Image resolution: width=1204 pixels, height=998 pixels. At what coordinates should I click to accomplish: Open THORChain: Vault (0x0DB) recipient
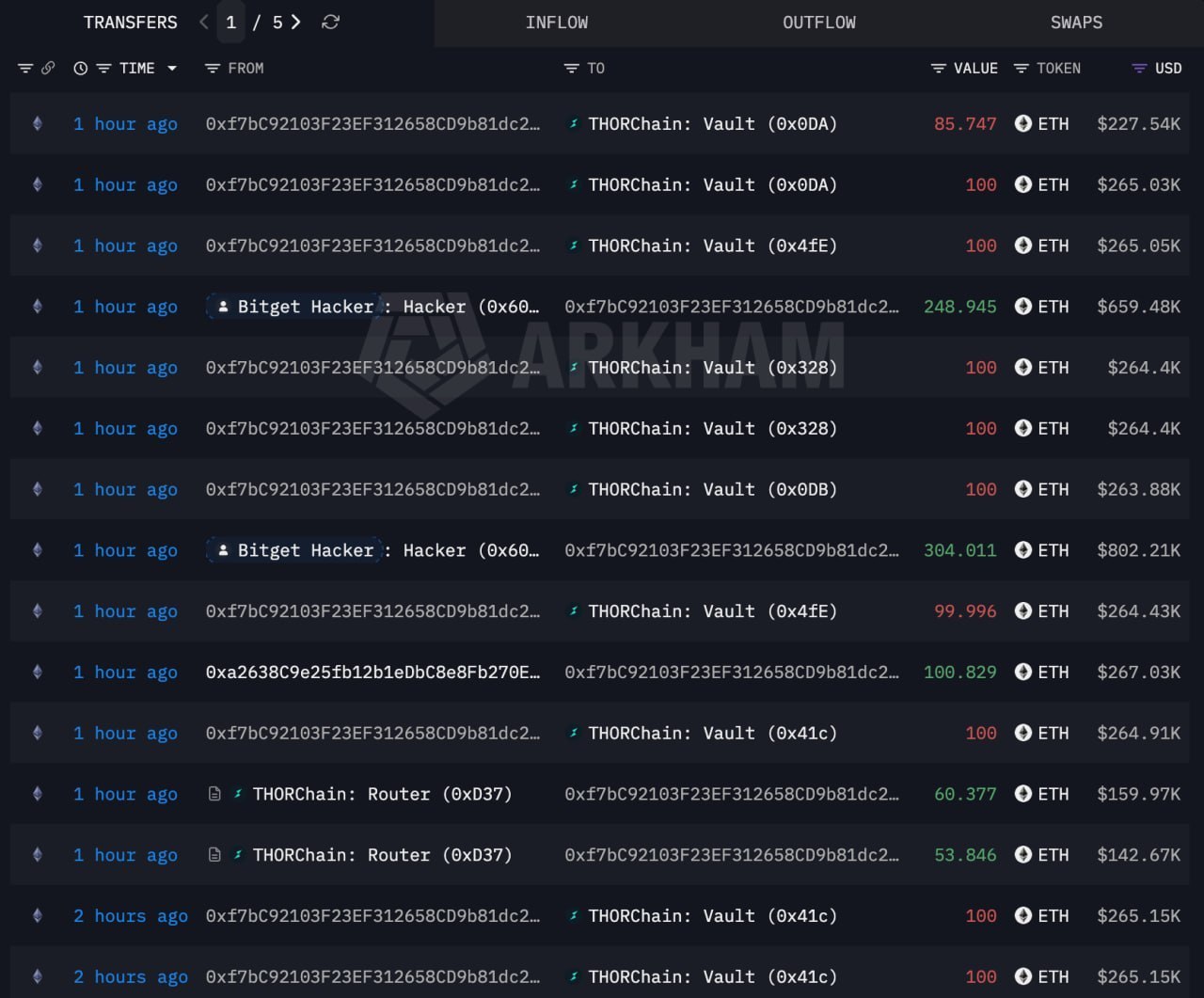tap(712, 489)
